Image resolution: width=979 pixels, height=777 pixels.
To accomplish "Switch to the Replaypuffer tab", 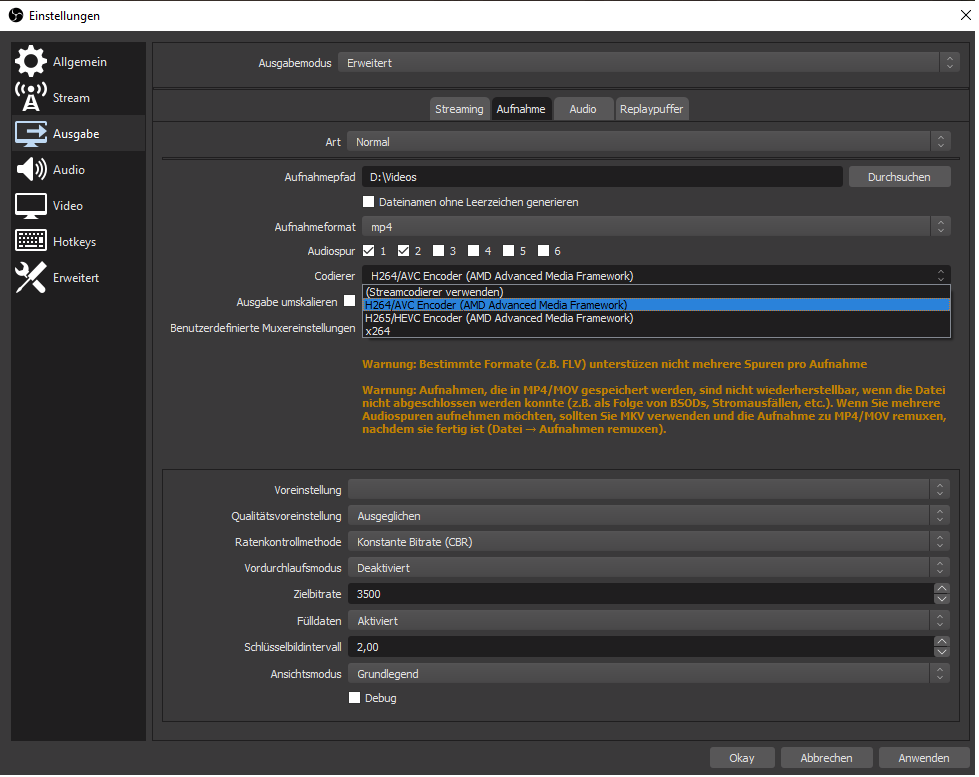I will [x=651, y=109].
